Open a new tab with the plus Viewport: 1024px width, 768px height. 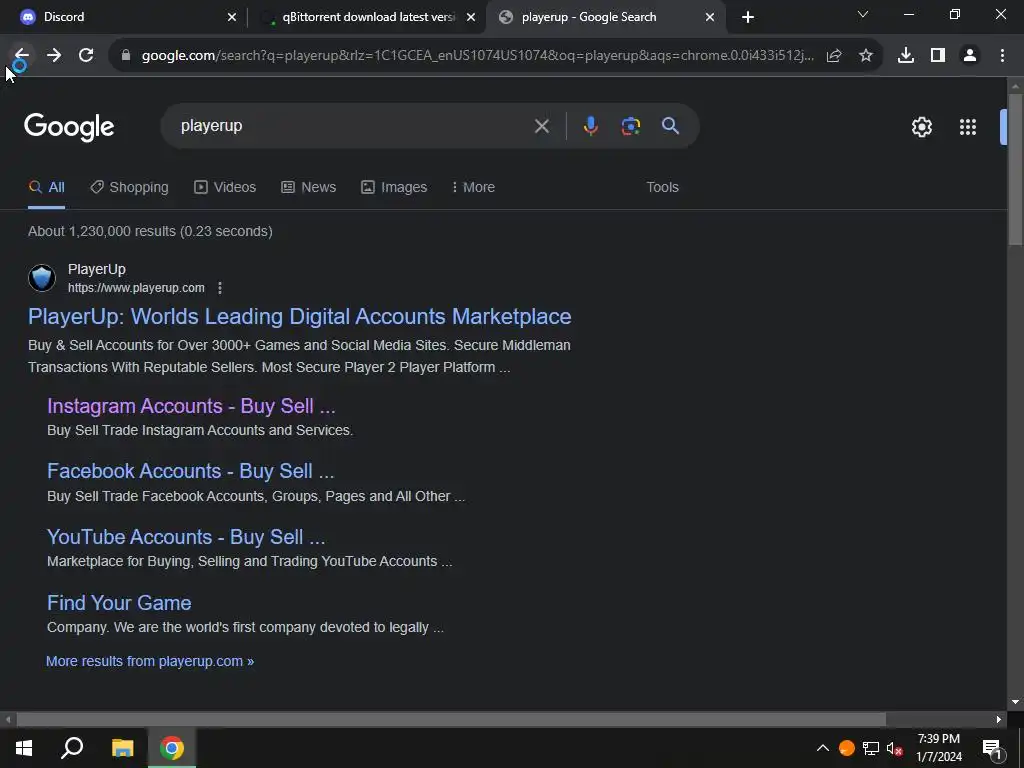[x=748, y=17]
